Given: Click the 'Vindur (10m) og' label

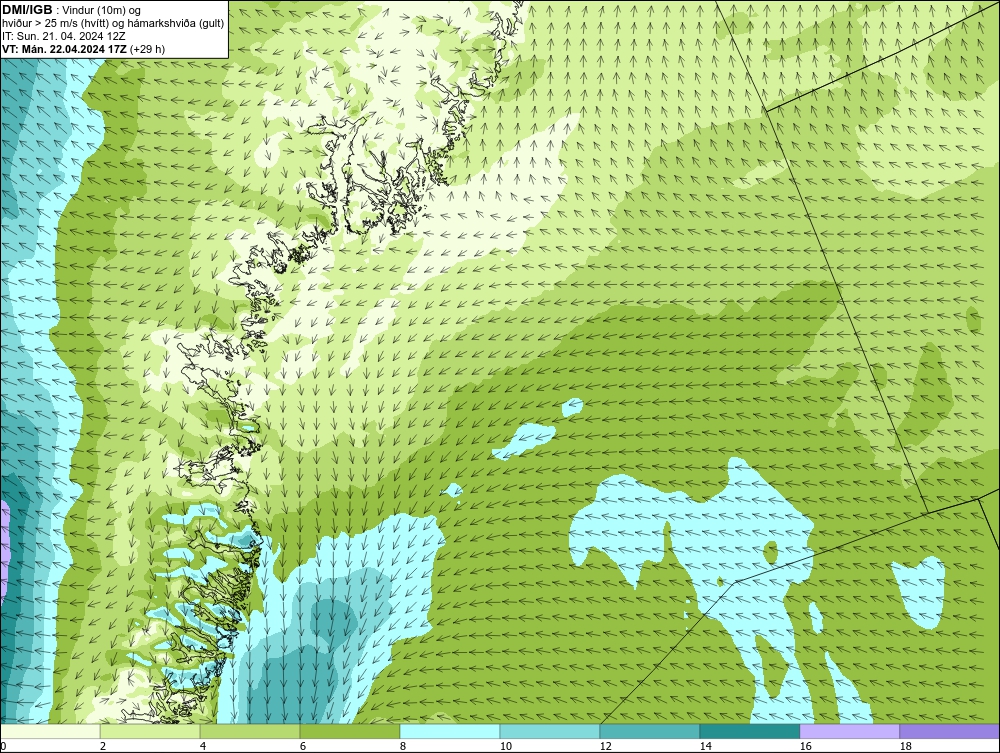Looking at the screenshot, I should tap(103, 10).
